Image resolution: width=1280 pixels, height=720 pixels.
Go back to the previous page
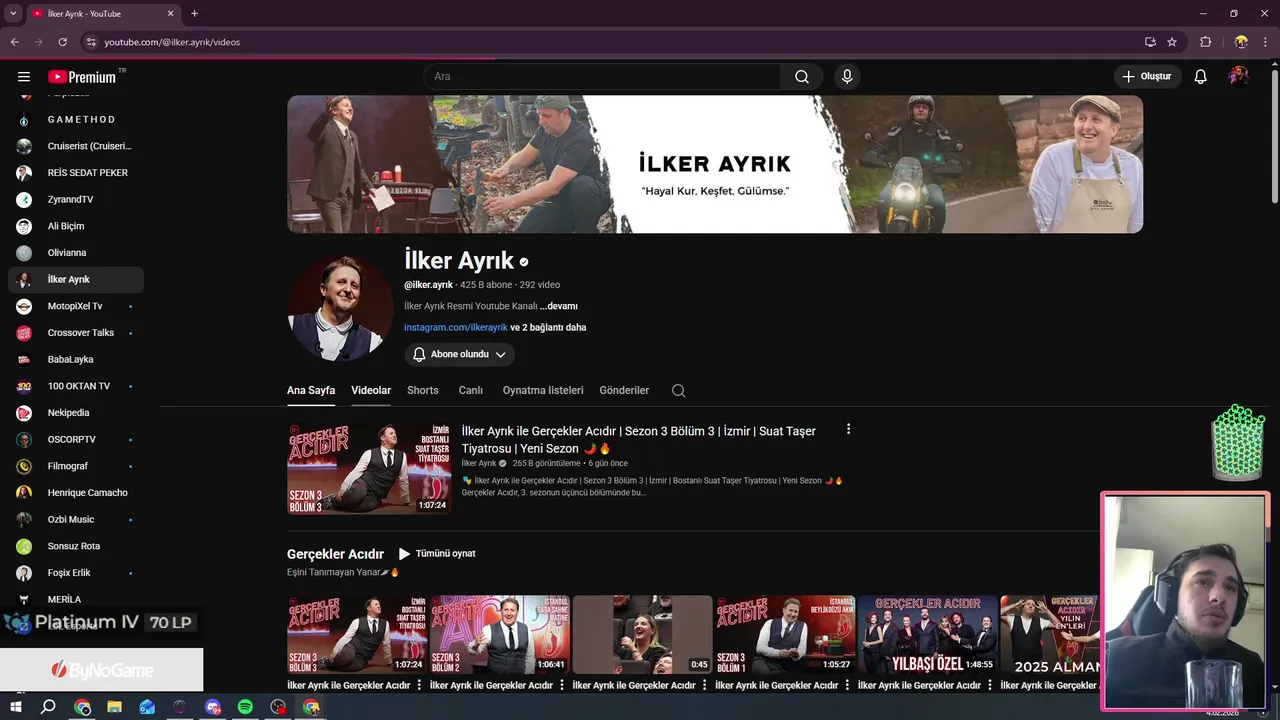point(14,42)
